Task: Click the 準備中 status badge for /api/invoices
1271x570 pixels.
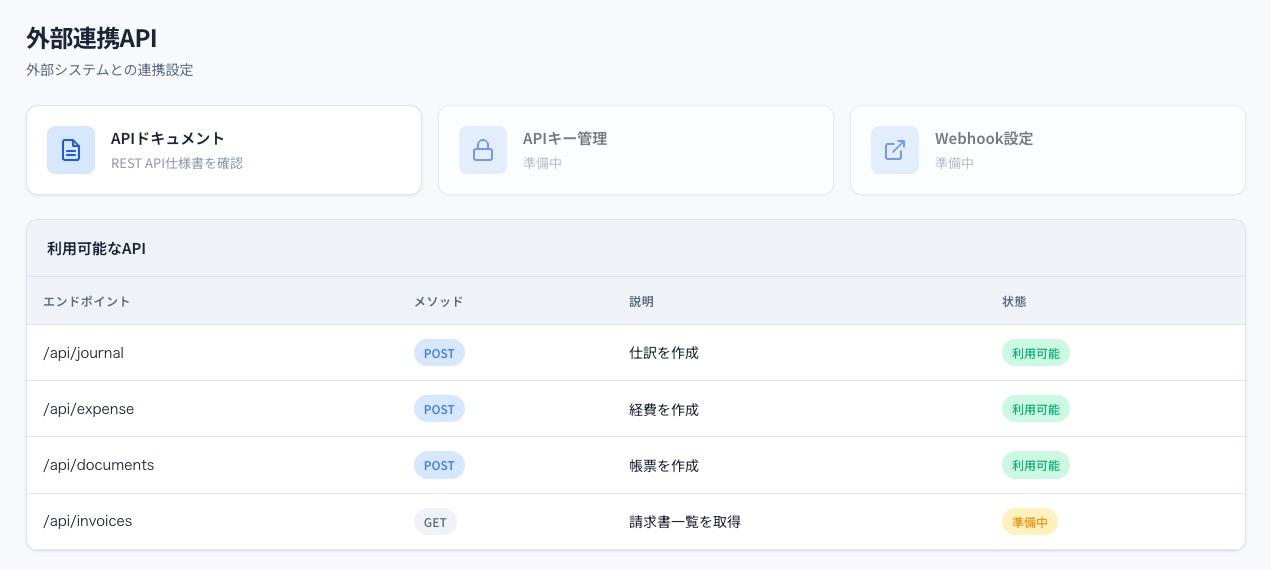Action: coord(1029,522)
